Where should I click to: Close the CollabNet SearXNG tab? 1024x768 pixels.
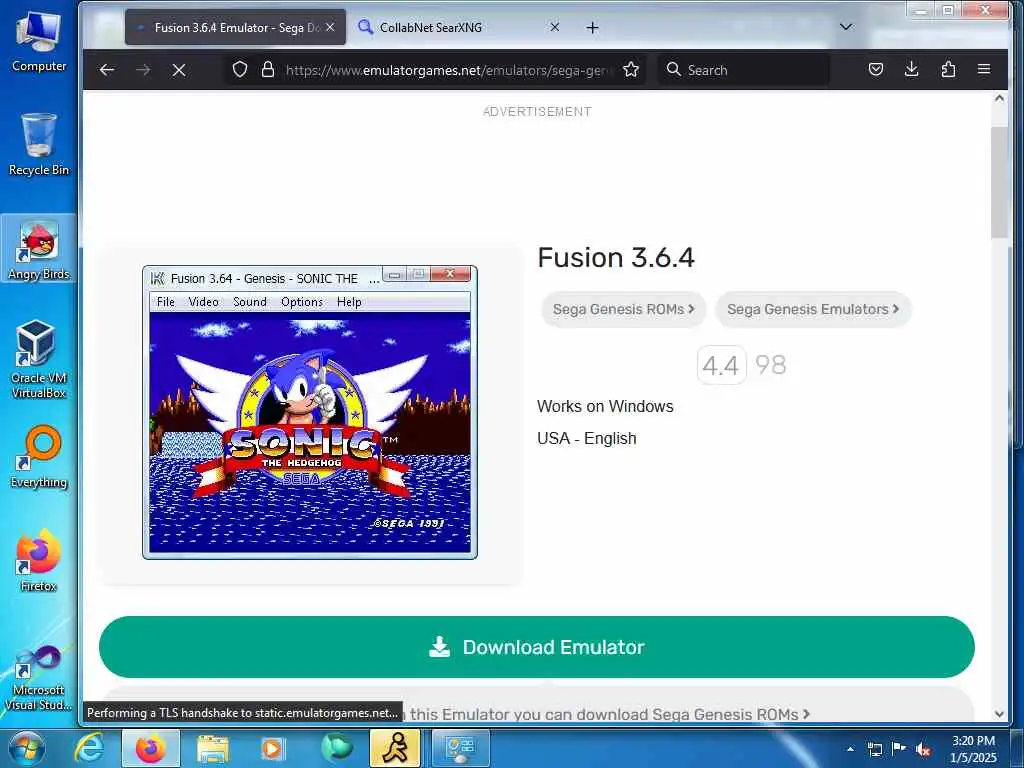(x=554, y=27)
